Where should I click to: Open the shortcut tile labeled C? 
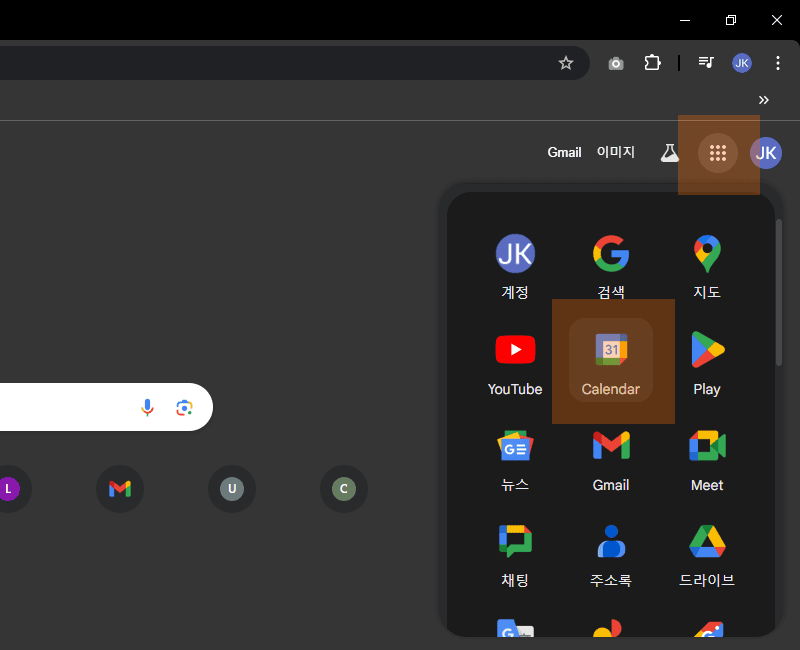[x=344, y=489]
